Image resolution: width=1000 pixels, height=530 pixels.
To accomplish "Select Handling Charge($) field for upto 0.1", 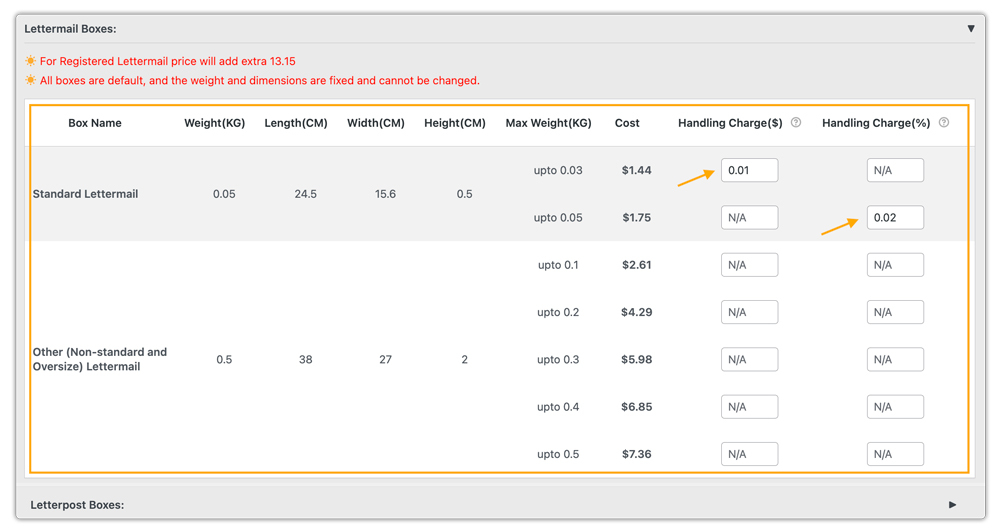I will click(749, 265).
